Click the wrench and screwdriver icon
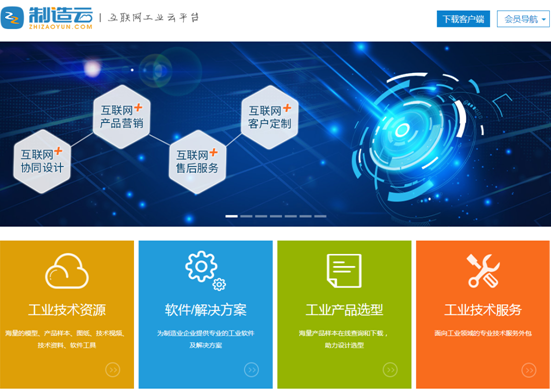 pyautogui.click(x=483, y=271)
